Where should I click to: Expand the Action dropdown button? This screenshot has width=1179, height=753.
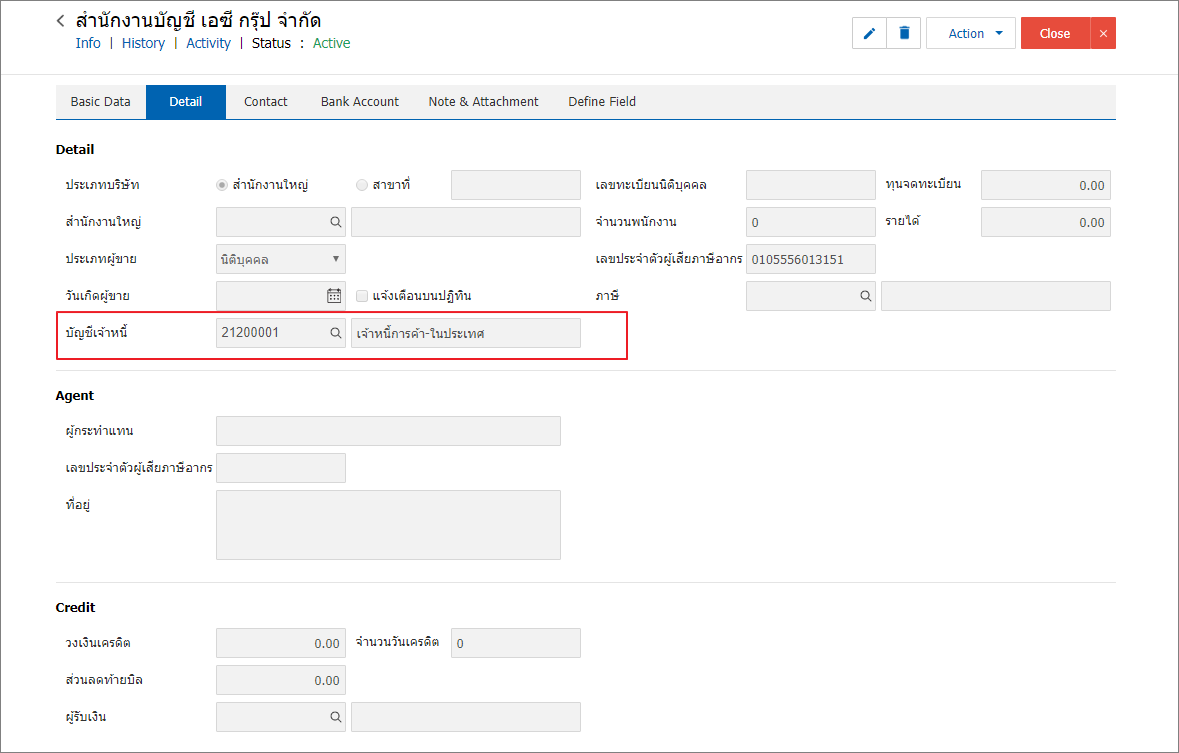pyautogui.click(x=971, y=33)
